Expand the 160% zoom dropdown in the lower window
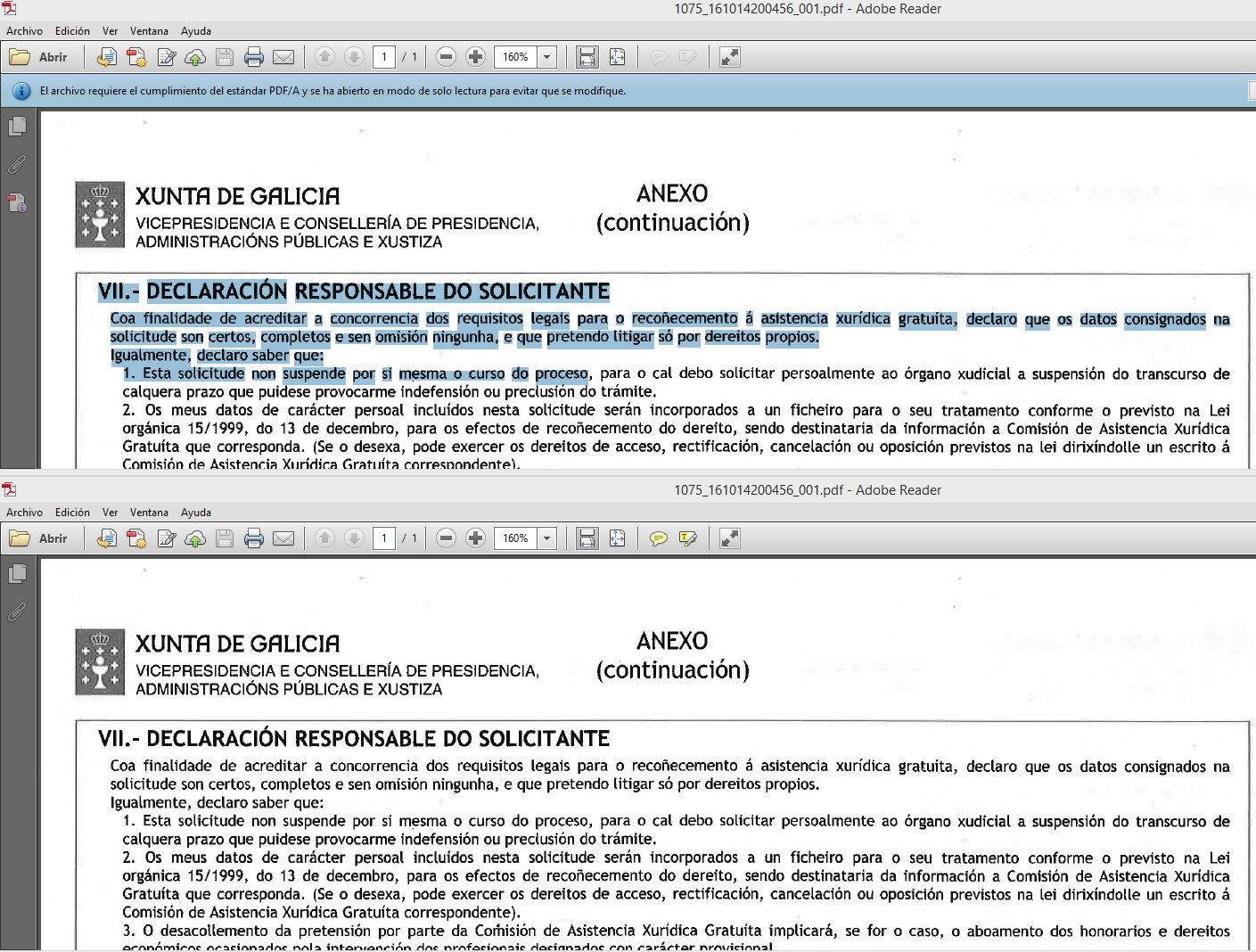The width and height of the screenshot is (1256, 952). tap(547, 538)
